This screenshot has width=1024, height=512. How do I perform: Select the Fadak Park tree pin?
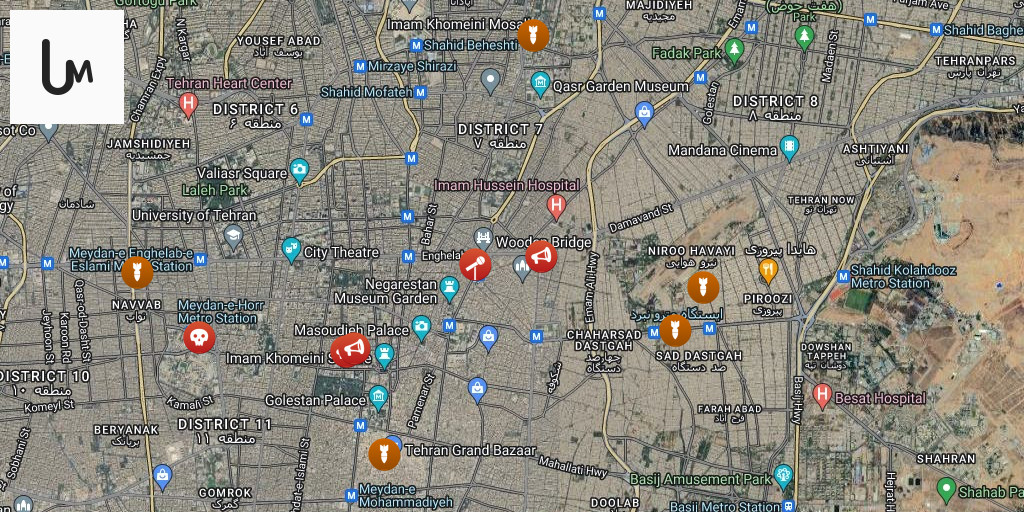click(735, 51)
